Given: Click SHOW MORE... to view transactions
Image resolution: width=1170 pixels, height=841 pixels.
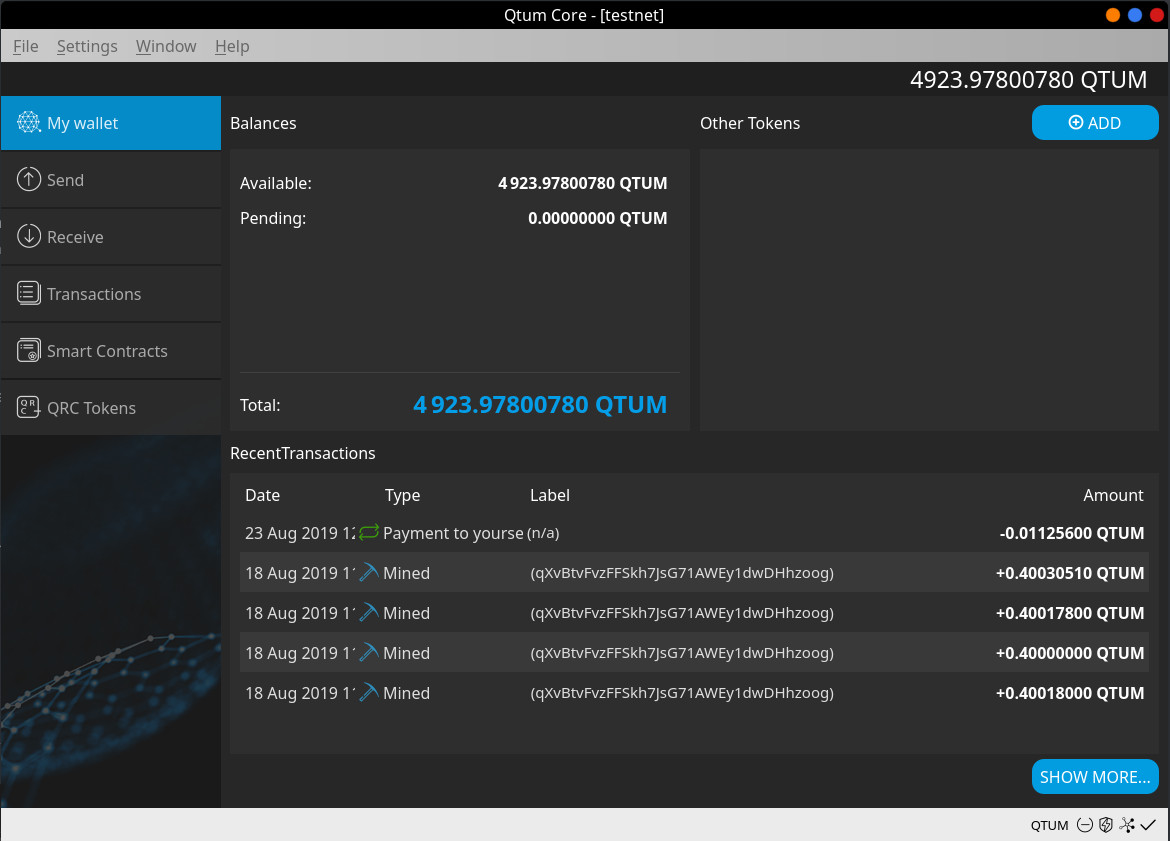Looking at the screenshot, I should (1095, 777).
